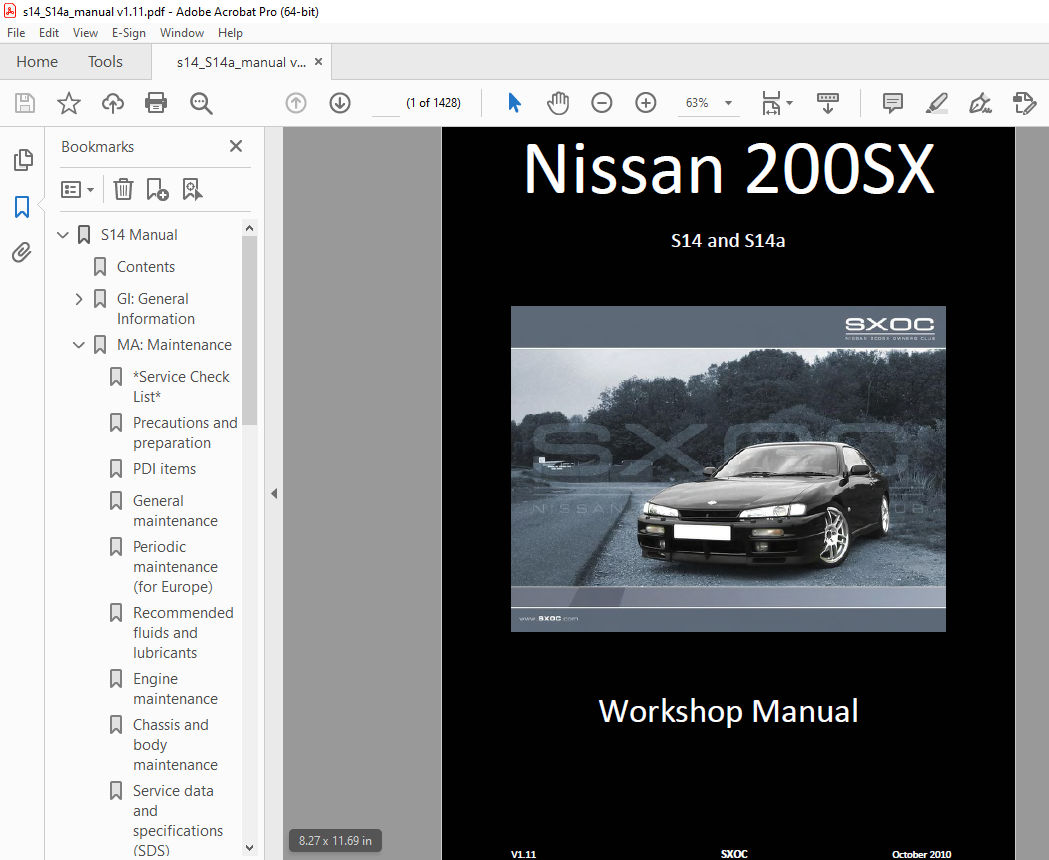
Task: Click the 63% zoom value field
Action: (697, 103)
